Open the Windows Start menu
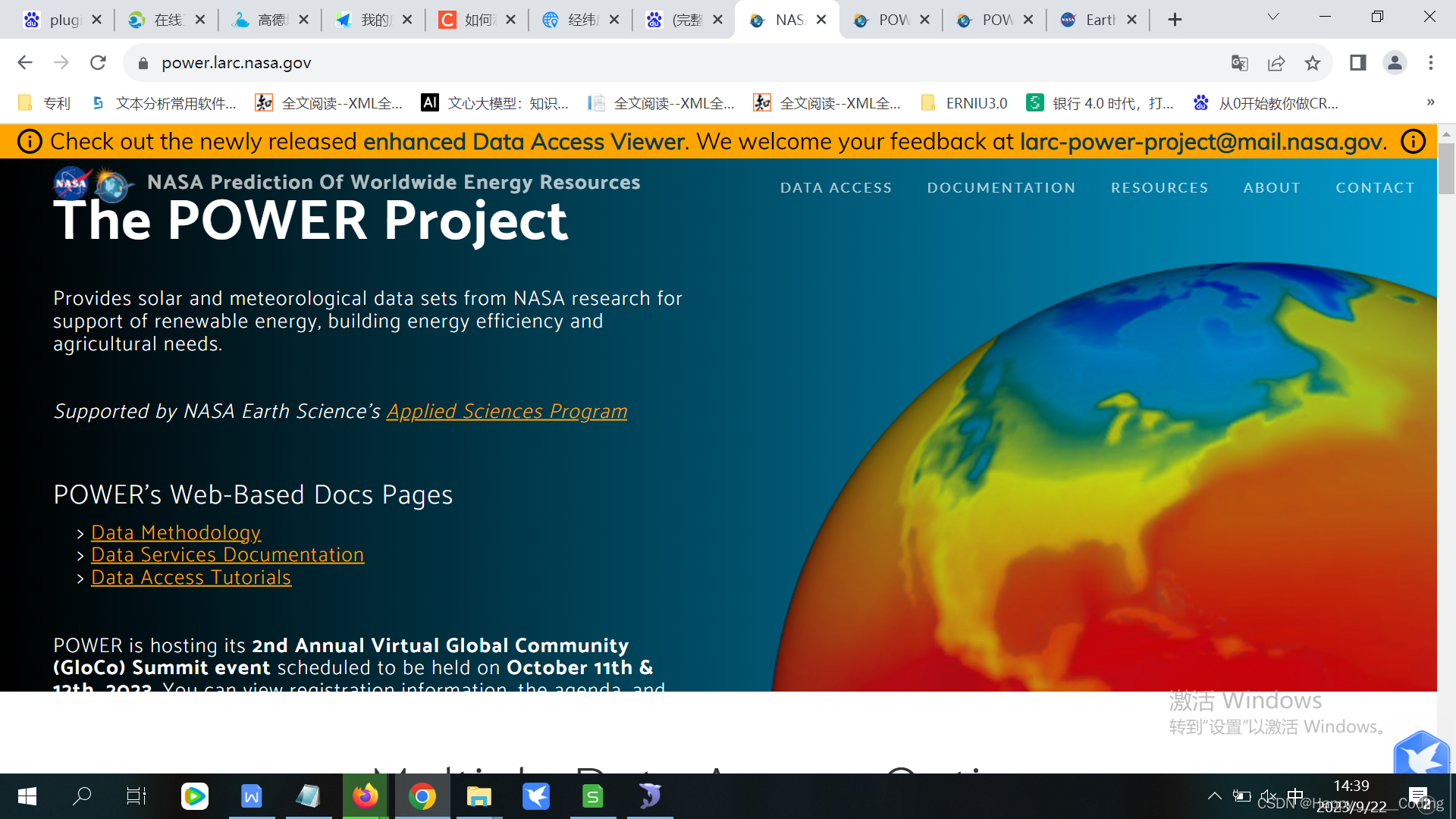Image resolution: width=1456 pixels, height=819 pixels. [27, 796]
